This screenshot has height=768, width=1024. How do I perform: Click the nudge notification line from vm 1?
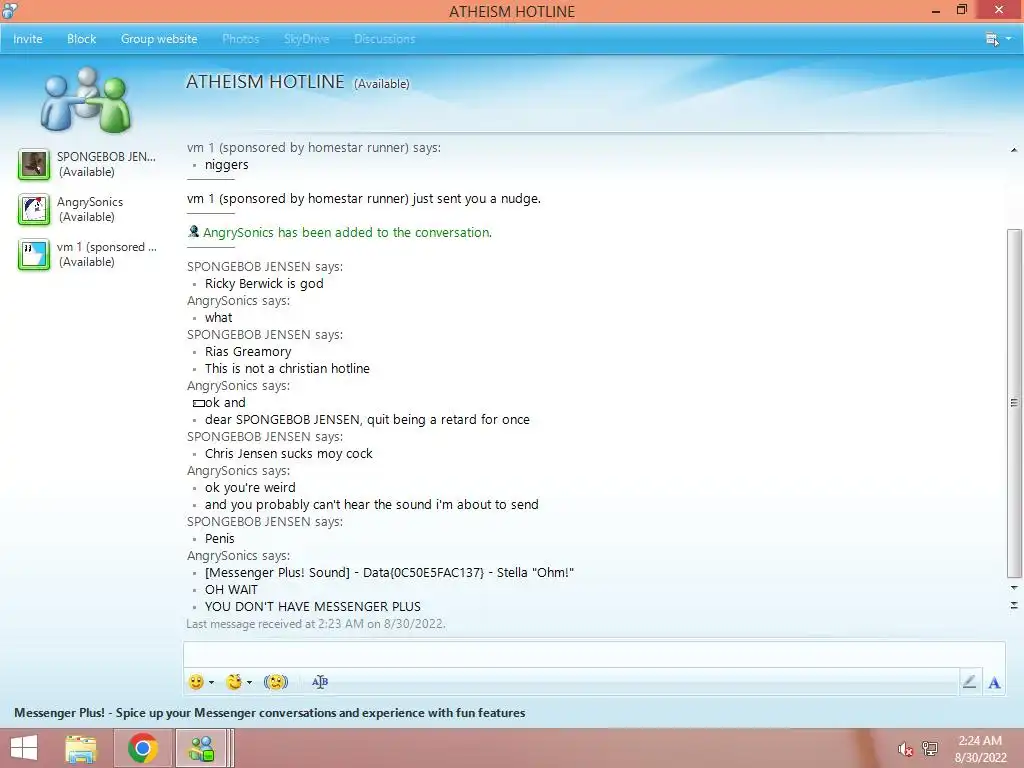[x=364, y=199]
